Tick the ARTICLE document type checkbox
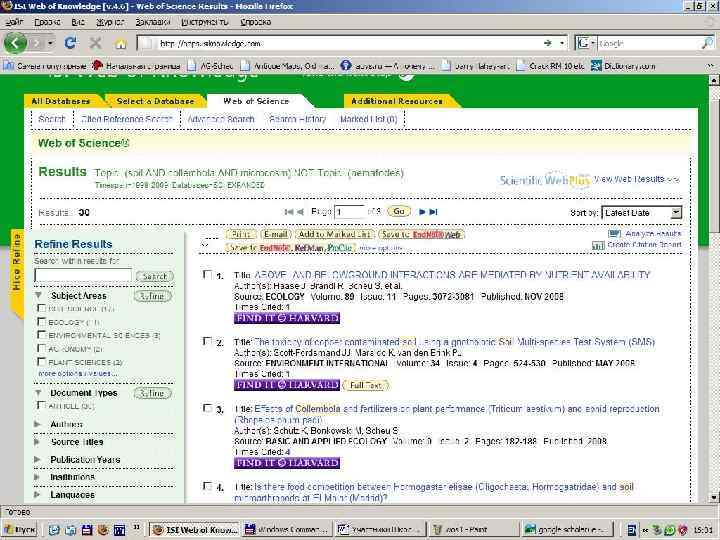 point(41,405)
